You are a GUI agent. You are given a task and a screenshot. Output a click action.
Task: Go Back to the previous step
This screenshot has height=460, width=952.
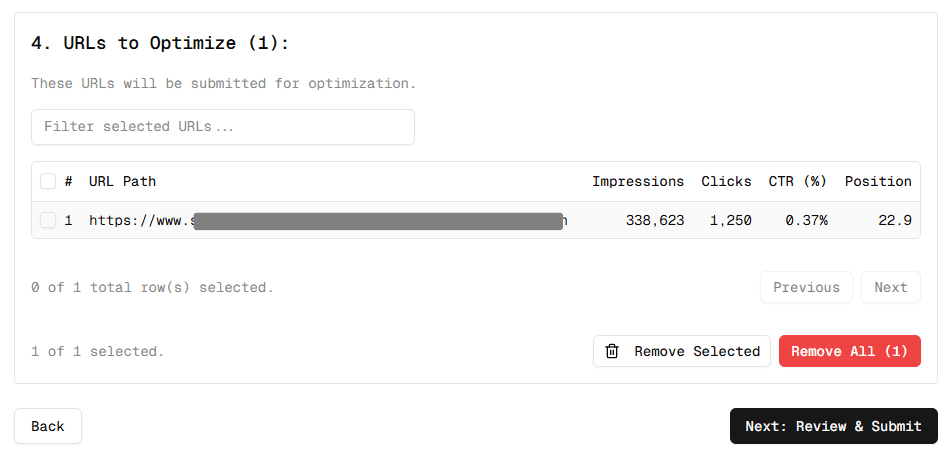tap(48, 426)
